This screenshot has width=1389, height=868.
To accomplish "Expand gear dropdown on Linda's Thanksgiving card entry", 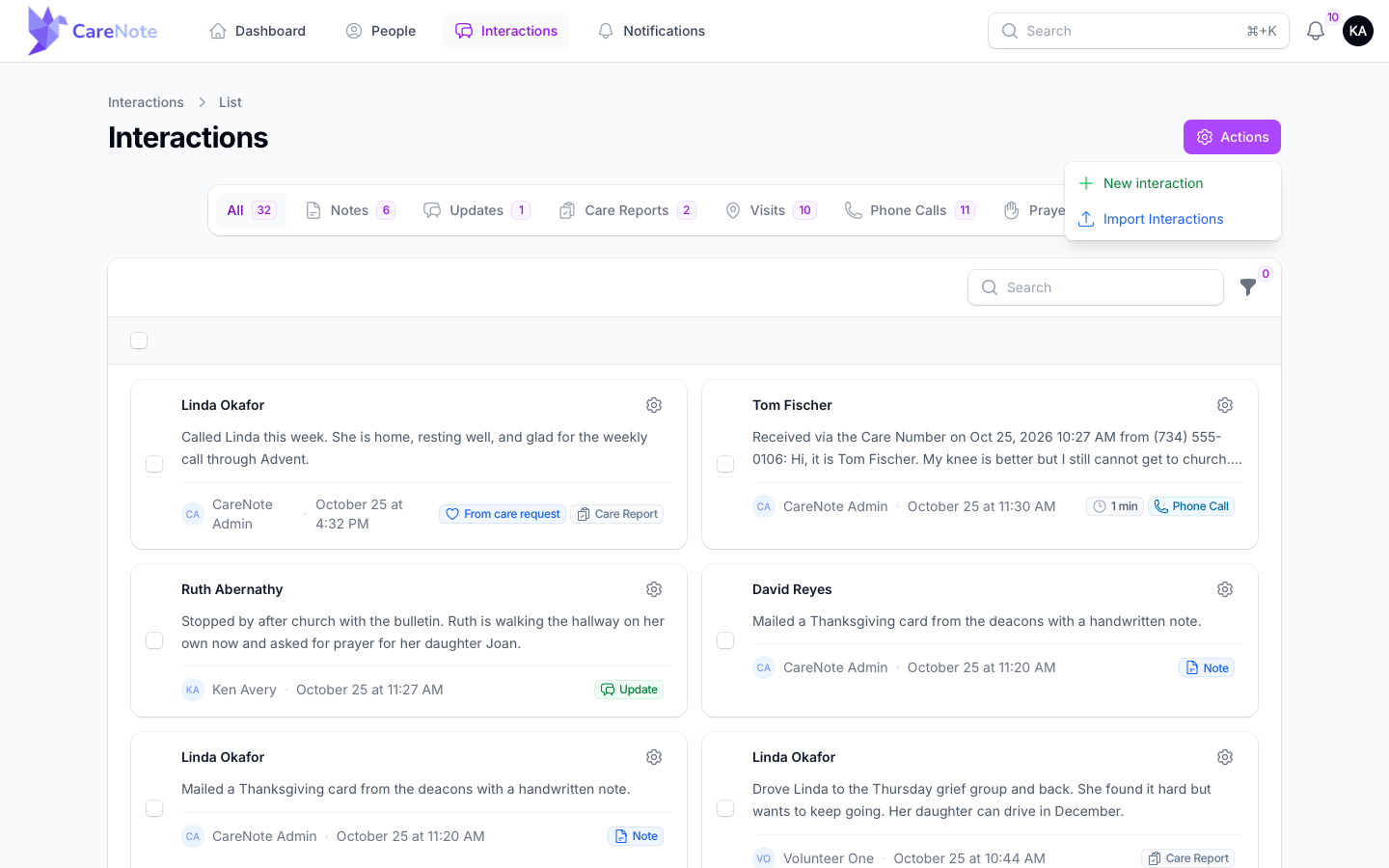I will (654, 757).
